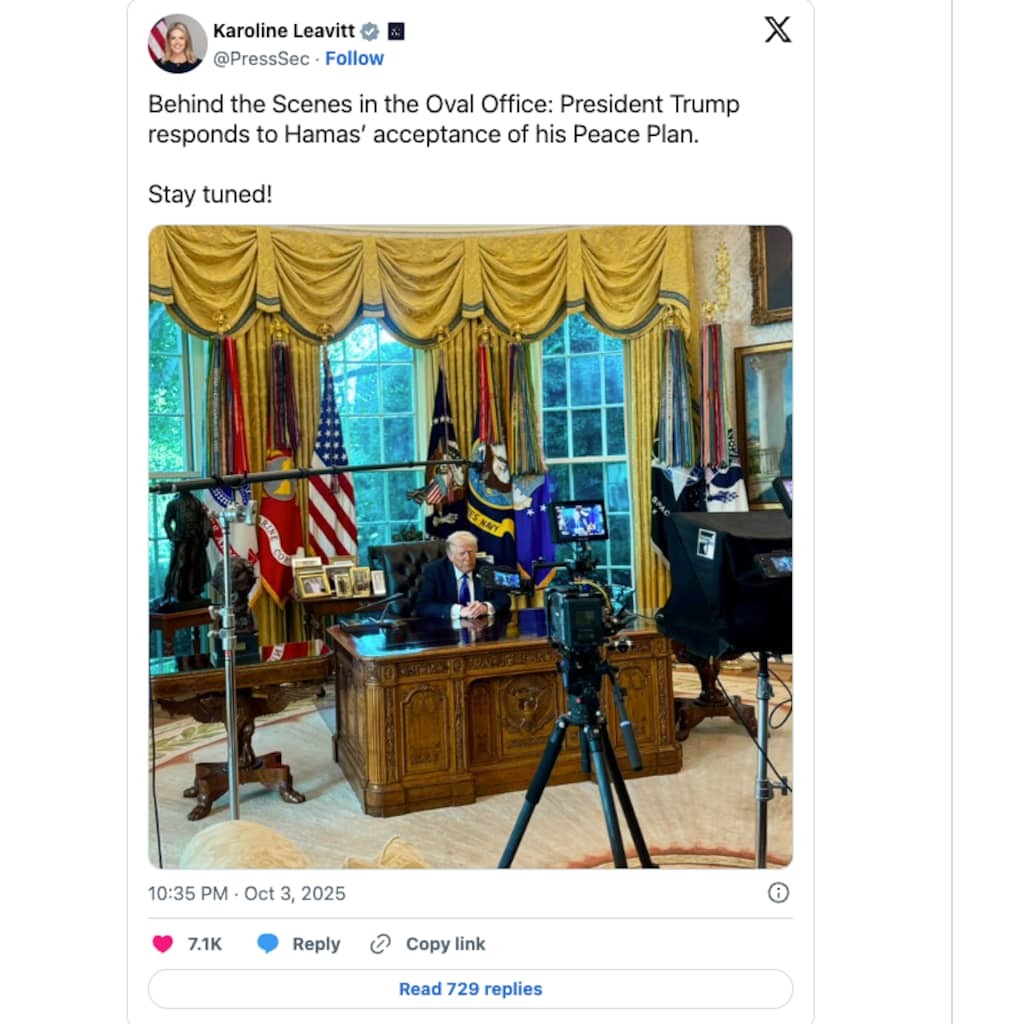Click the 'Behind the Scenes' tweet text
Image resolution: width=1024 pixels, height=1024 pixels.
443,119
